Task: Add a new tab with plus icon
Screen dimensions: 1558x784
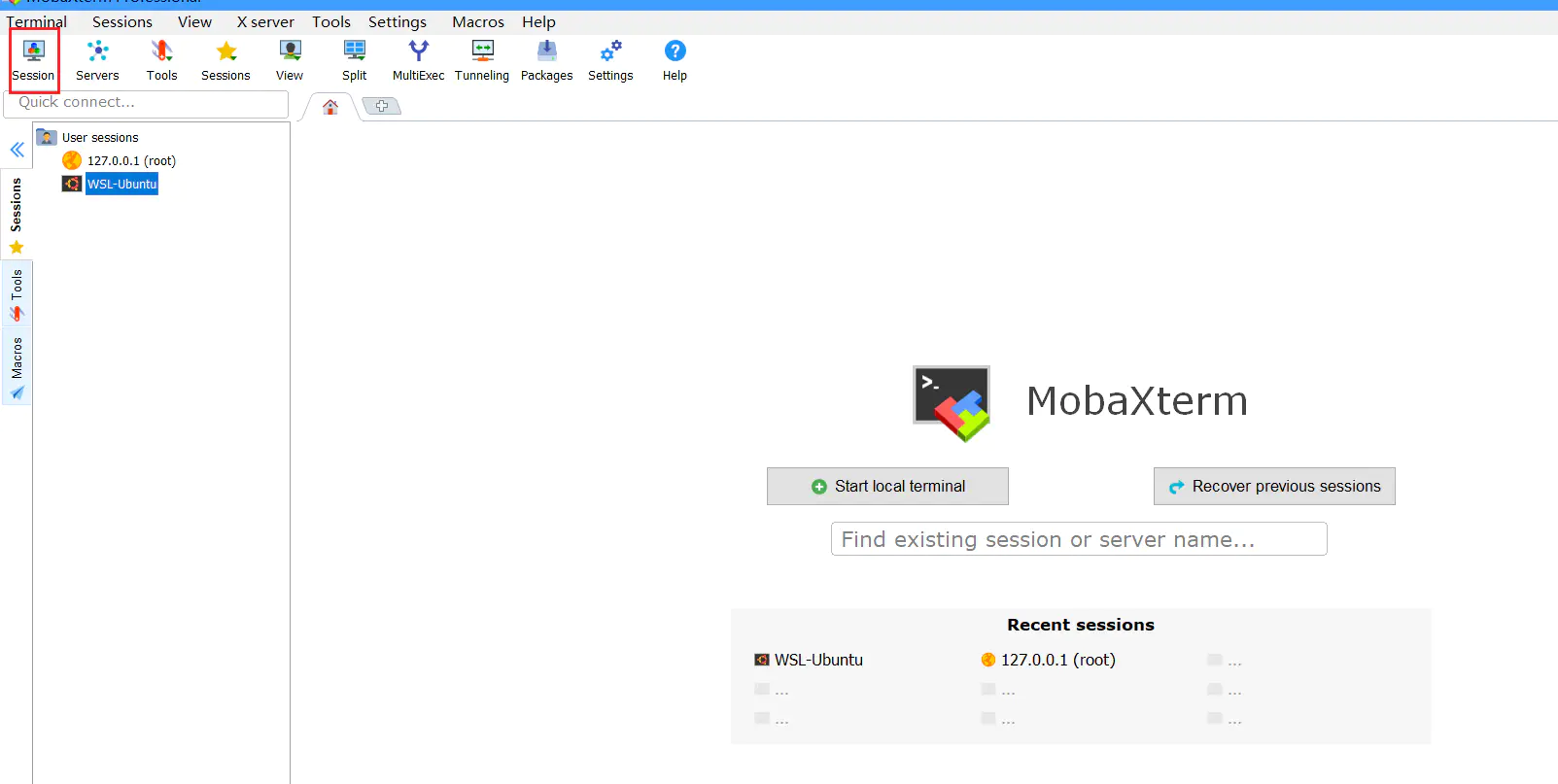Action: click(x=382, y=106)
